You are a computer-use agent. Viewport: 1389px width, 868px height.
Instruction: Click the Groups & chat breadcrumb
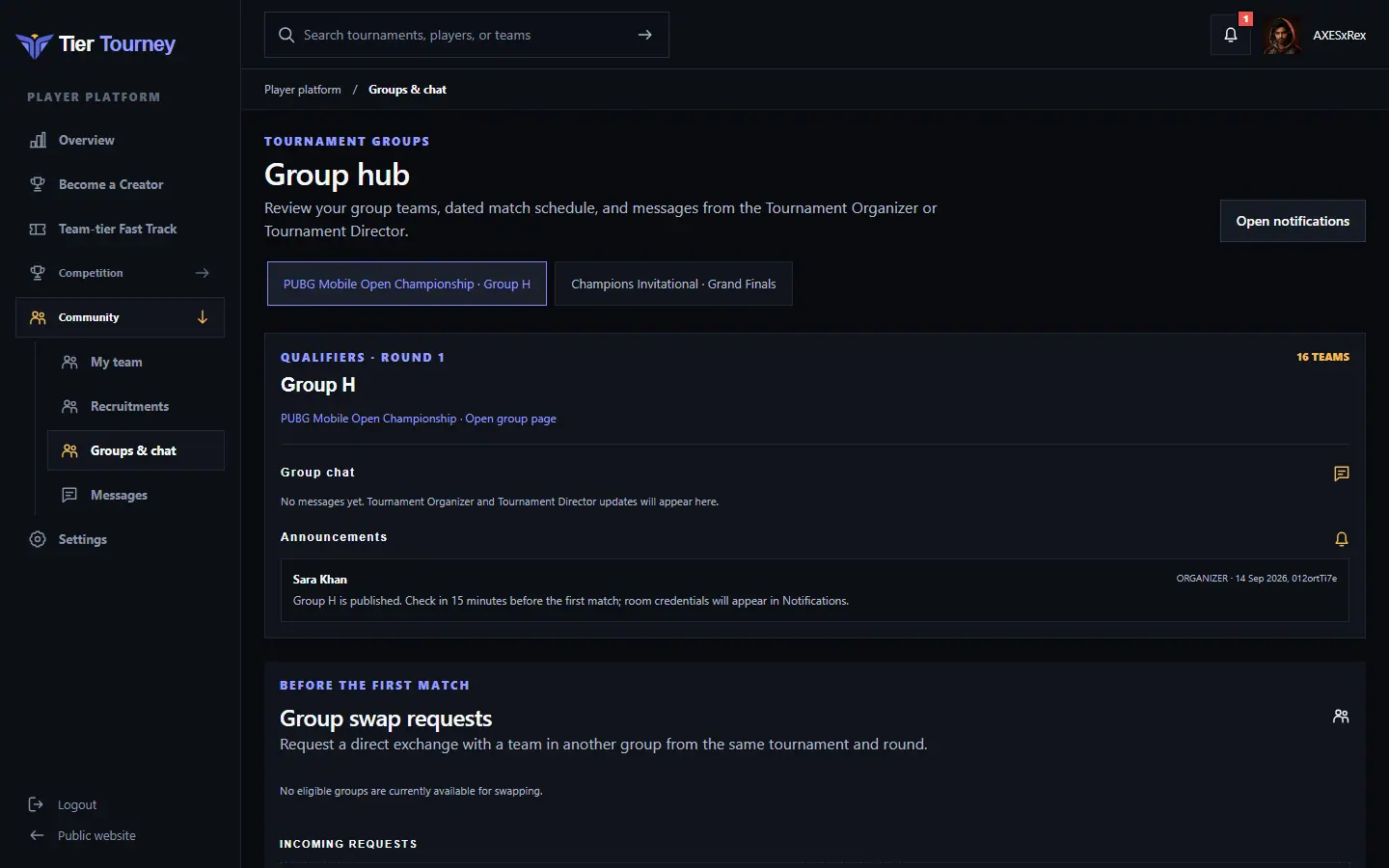tap(407, 90)
